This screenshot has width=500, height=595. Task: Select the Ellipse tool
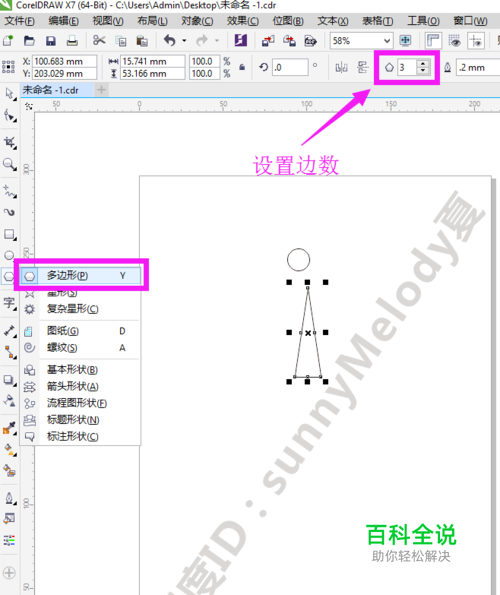(9, 255)
